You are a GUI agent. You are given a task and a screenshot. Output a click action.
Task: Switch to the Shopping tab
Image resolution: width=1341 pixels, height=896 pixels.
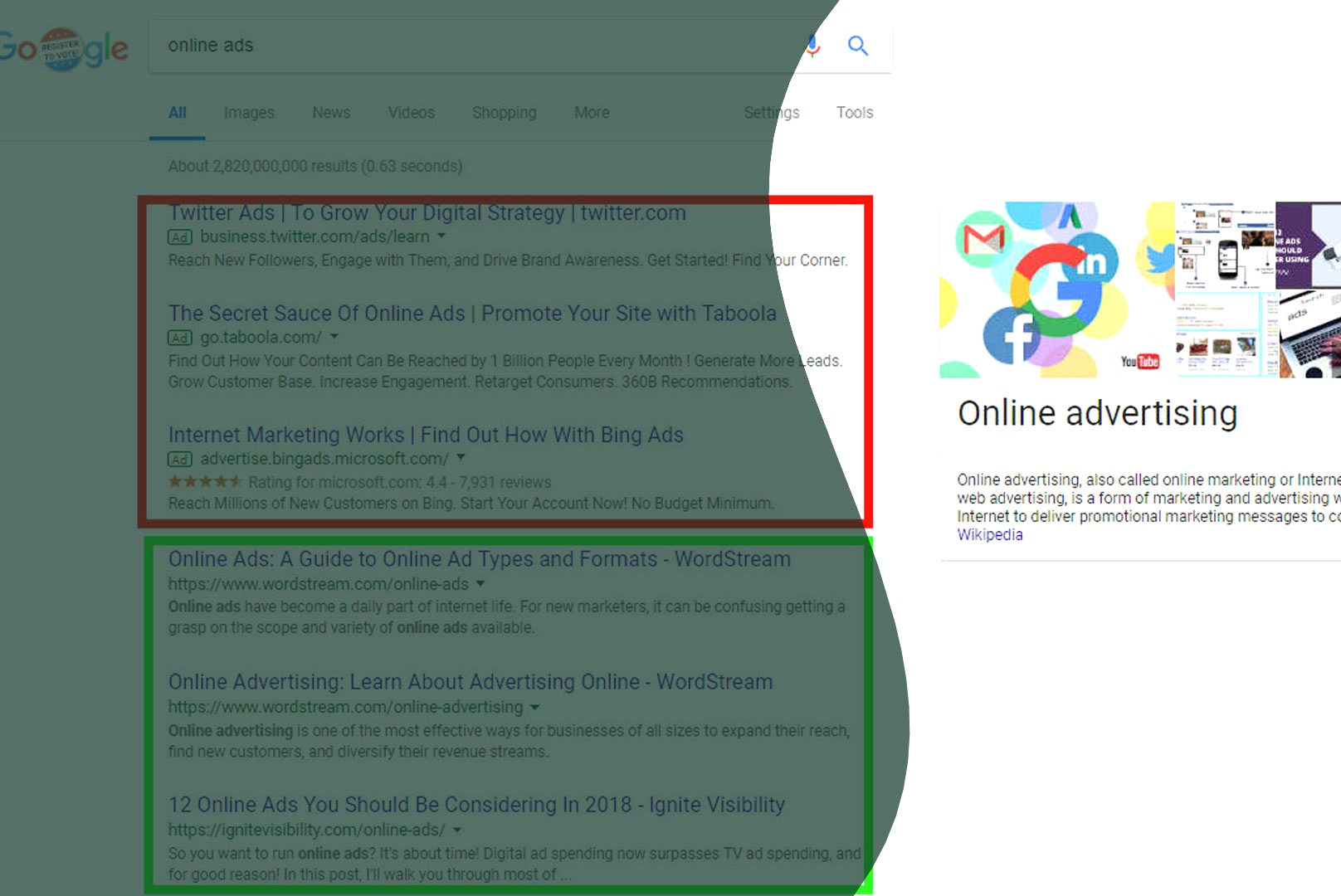(x=505, y=113)
